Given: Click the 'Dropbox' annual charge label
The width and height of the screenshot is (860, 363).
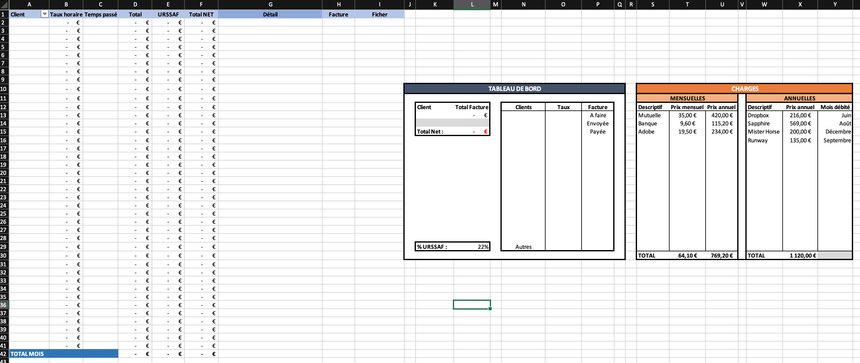Looking at the screenshot, I should click(765, 116).
